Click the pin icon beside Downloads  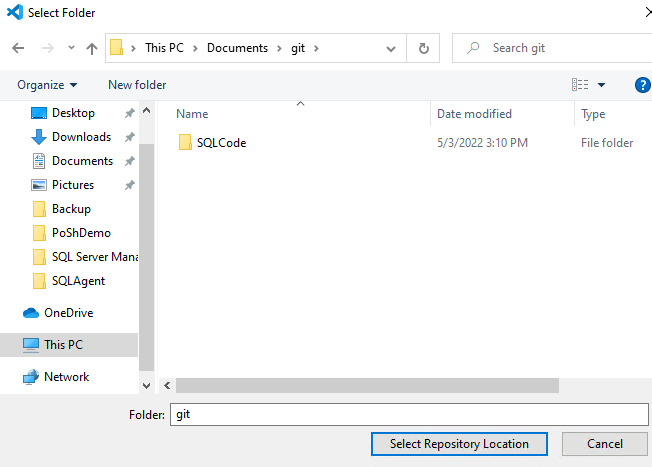(130, 137)
